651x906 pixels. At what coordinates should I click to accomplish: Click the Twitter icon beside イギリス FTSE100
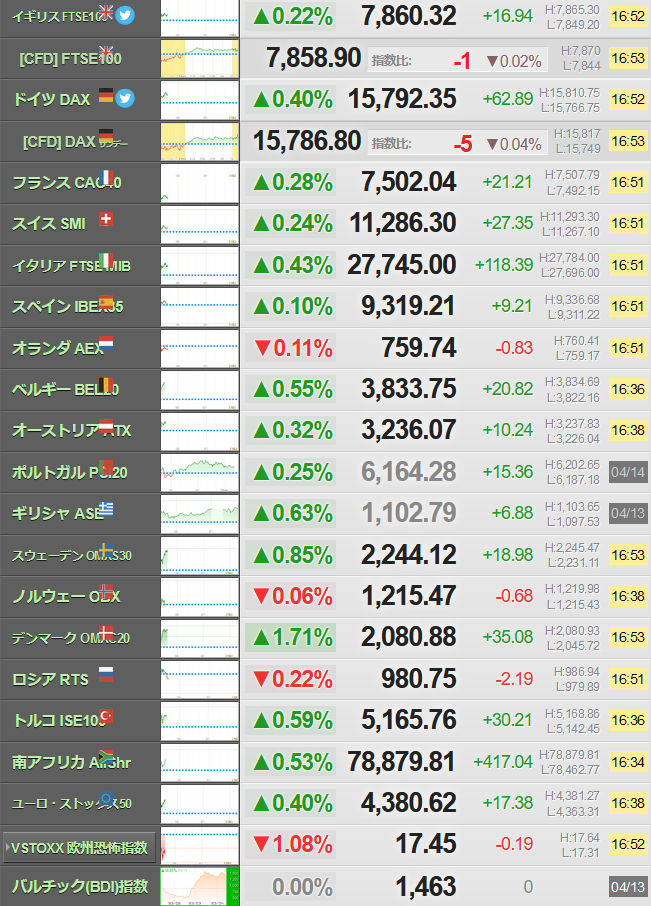point(125,14)
